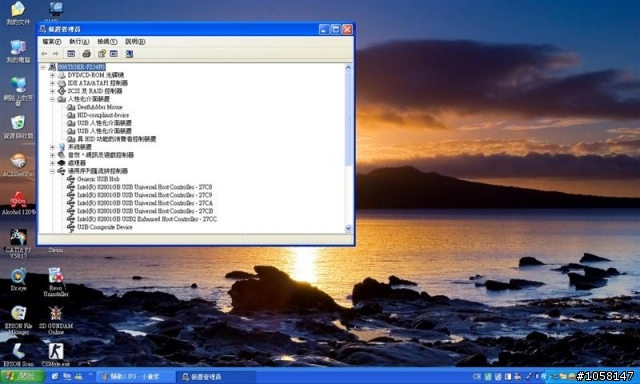The image size is (640, 384).
Task: Select the second USB 人性化介面裝置 entry
Action: 104,131
